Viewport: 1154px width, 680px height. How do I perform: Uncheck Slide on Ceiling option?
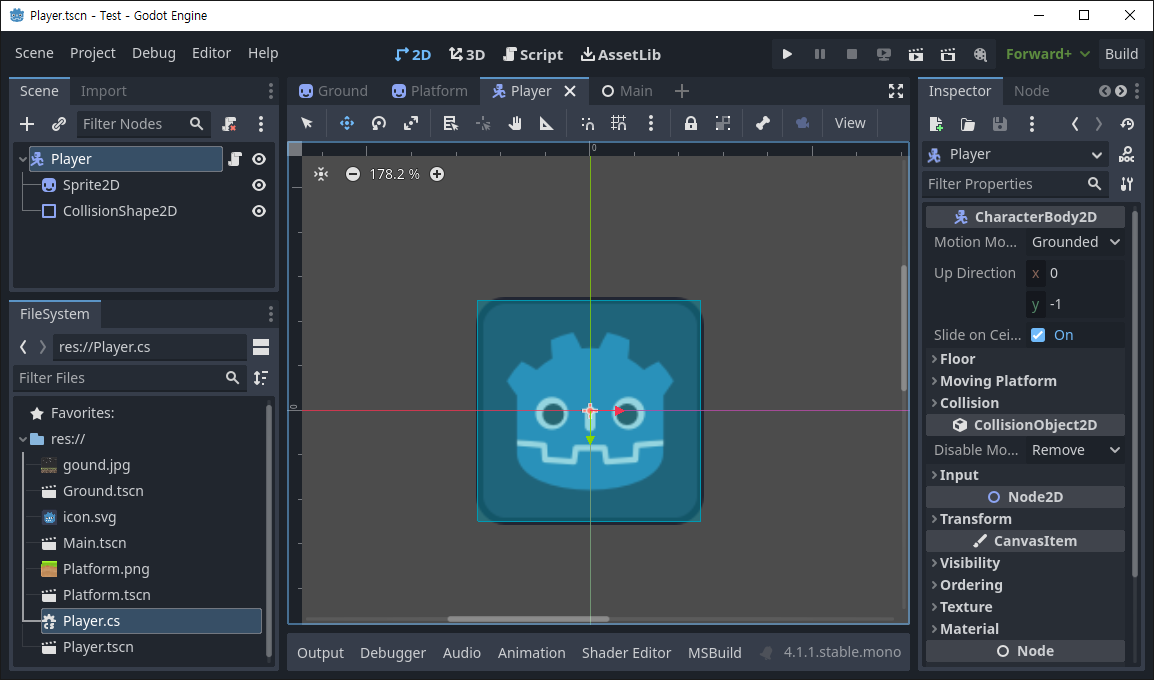pyautogui.click(x=1038, y=335)
